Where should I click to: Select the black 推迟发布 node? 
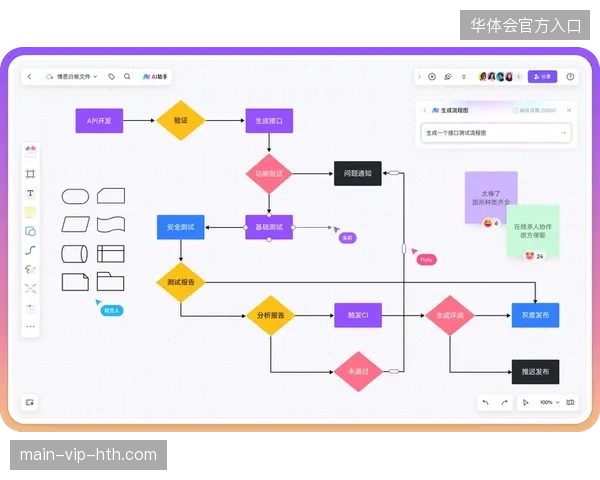(535, 372)
